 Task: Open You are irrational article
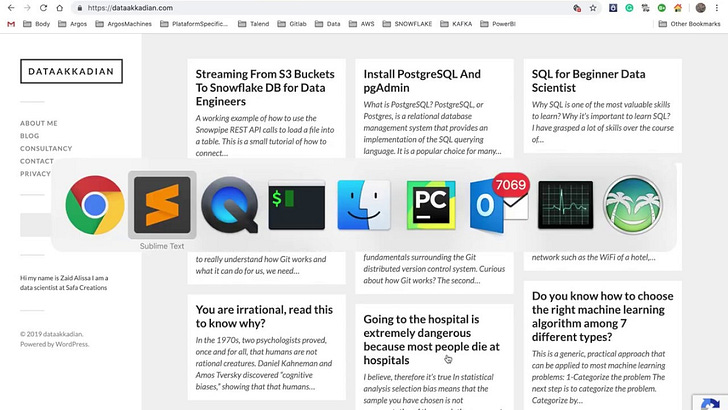(264, 316)
